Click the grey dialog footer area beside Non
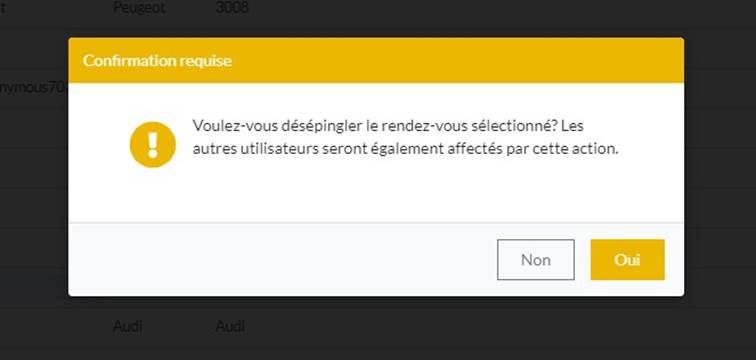 click(280, 260)
